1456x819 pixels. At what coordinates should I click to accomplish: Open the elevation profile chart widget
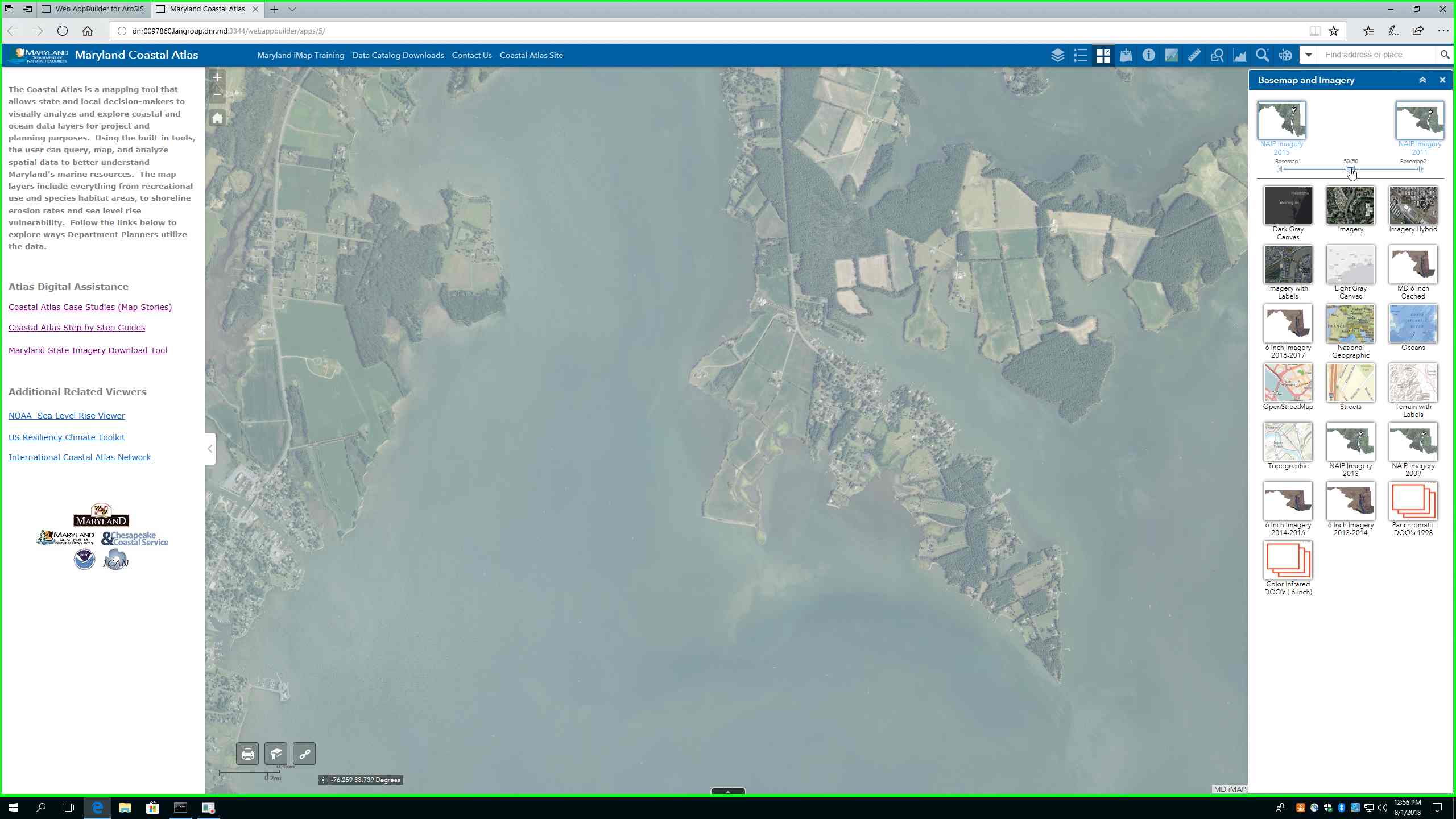[1239, 55]
